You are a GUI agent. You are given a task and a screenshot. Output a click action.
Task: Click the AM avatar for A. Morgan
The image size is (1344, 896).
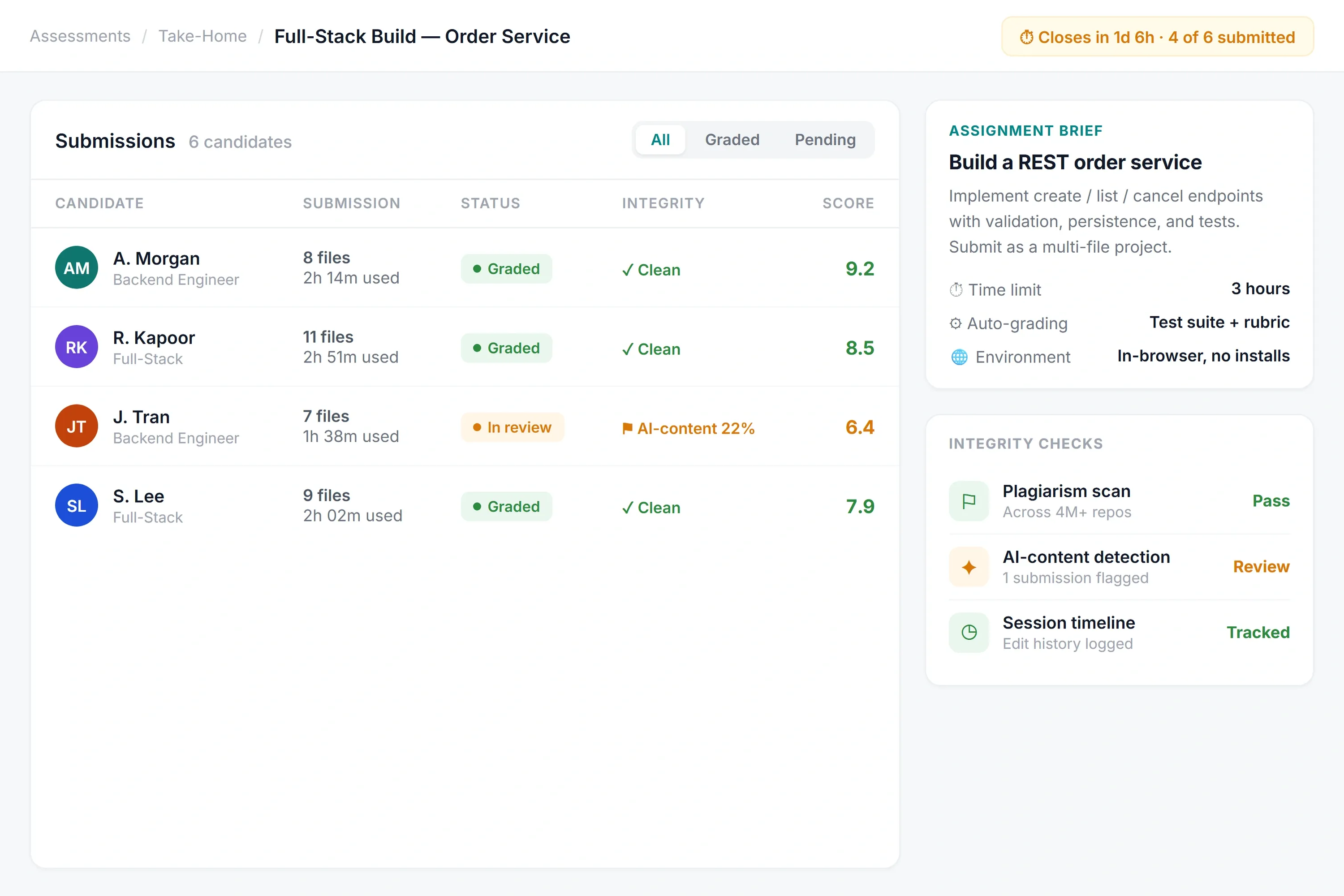pos(77,267)
